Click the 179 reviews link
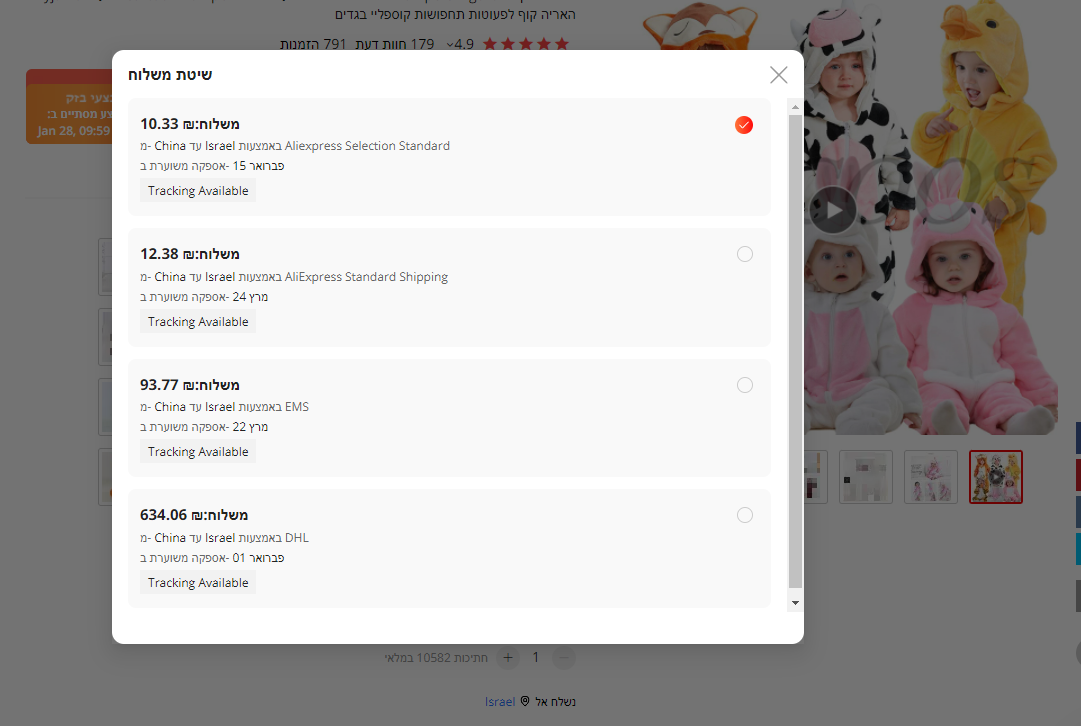The height and width of the screenshot is (726, 1081). [x=394, y=44]
